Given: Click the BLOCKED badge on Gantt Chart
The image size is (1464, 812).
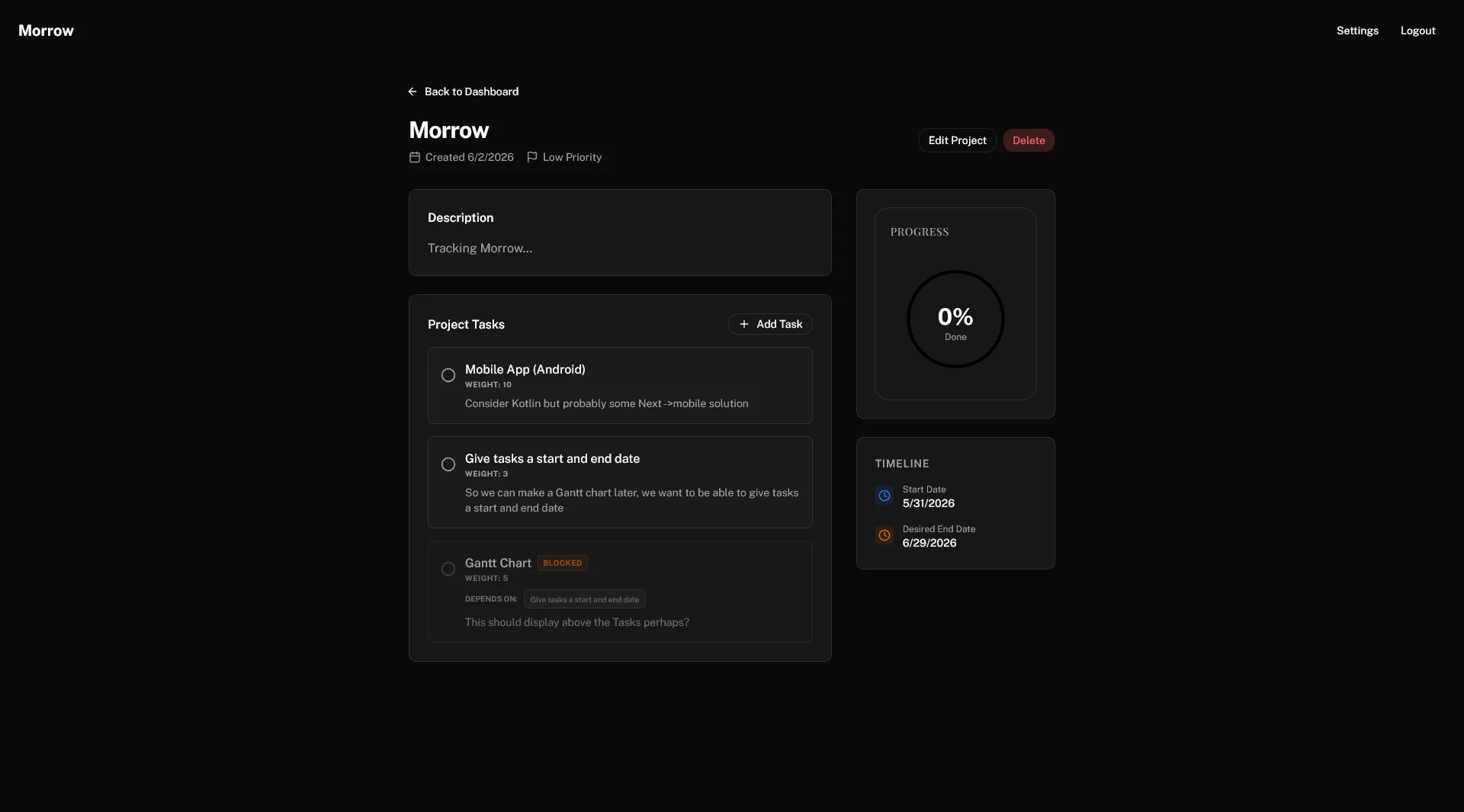Looking at the screenshot, I should 563,563.
